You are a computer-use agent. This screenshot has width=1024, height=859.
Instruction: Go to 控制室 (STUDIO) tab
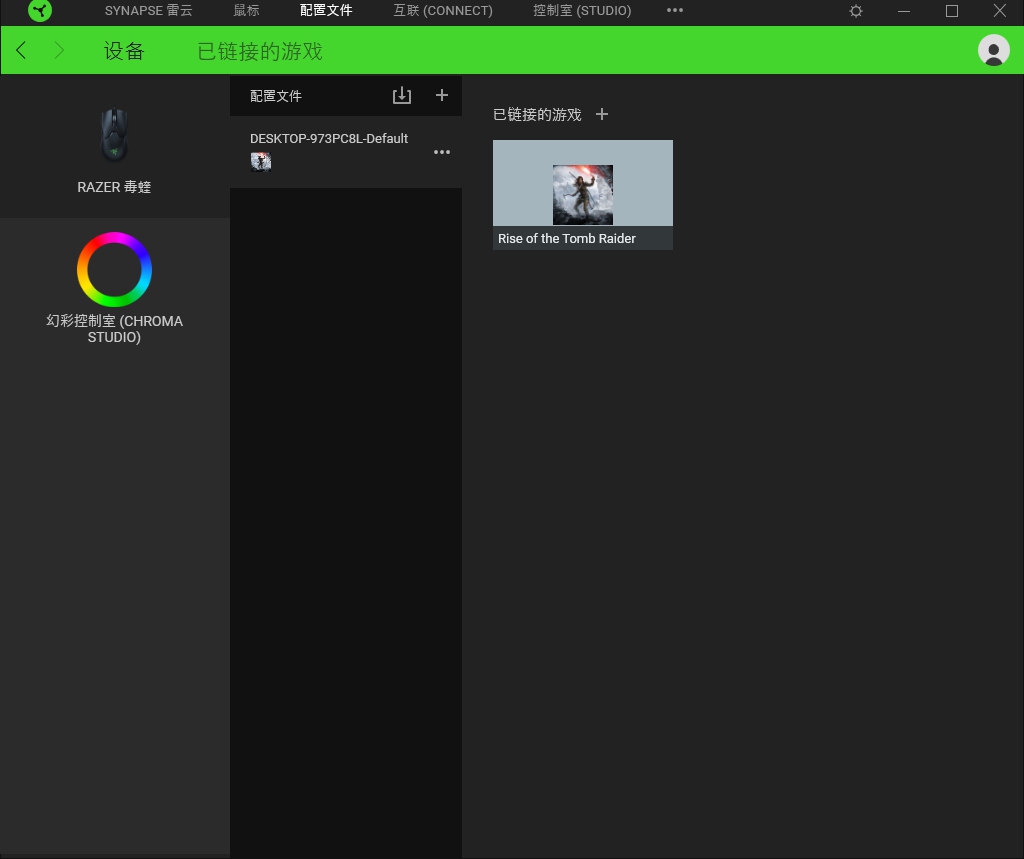pyautogui.click(x=582, y=11)
